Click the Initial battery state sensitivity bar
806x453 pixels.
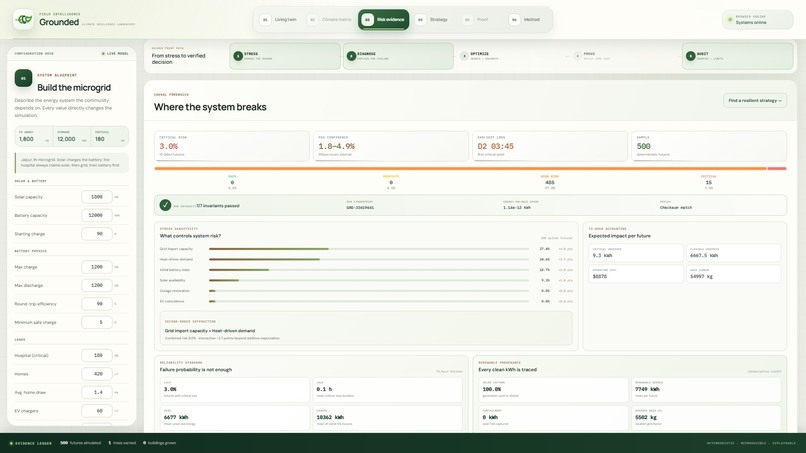[x=369, y=269]
